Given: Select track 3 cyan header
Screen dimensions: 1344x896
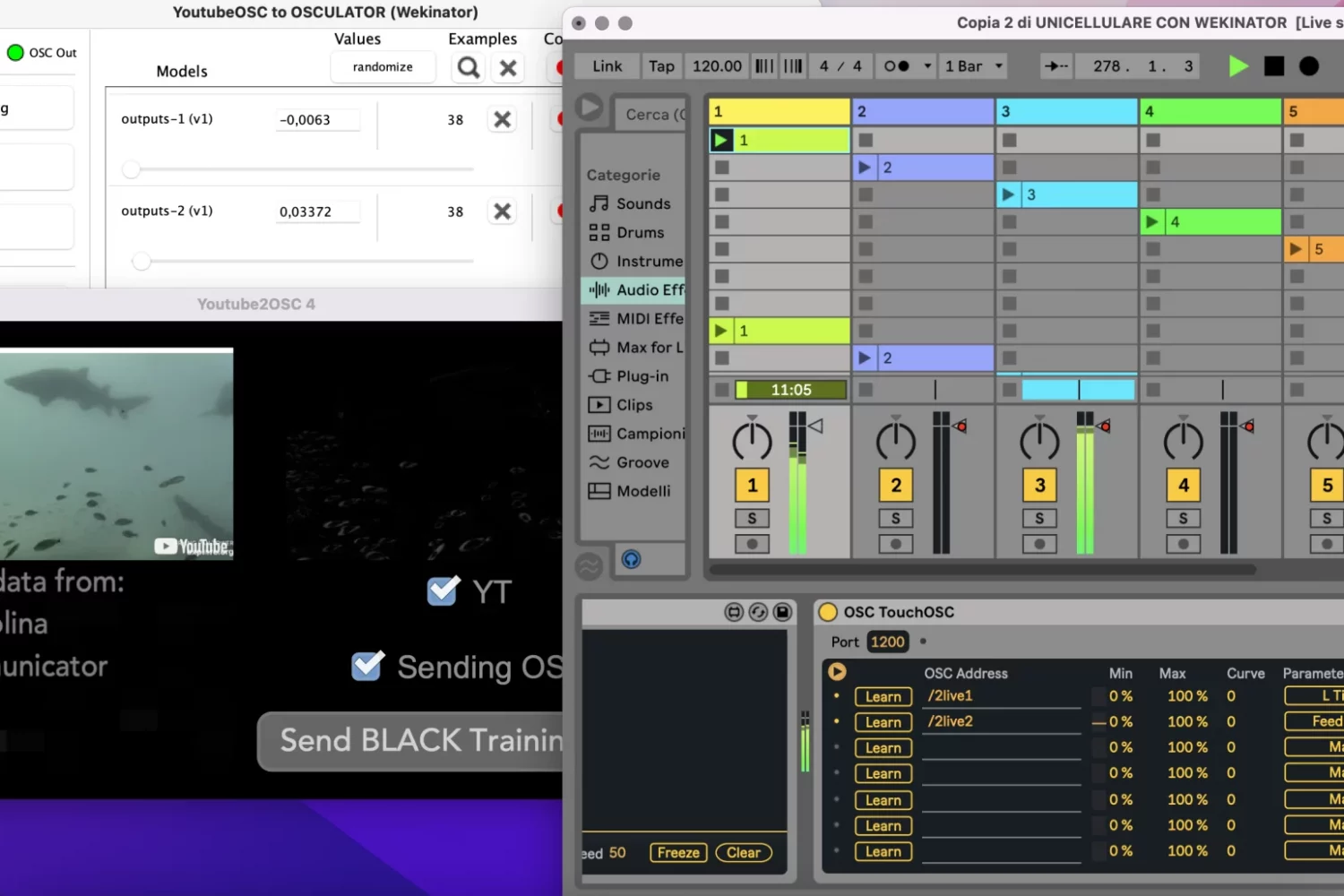Looking at the screenshot, I should [1066, 112].
